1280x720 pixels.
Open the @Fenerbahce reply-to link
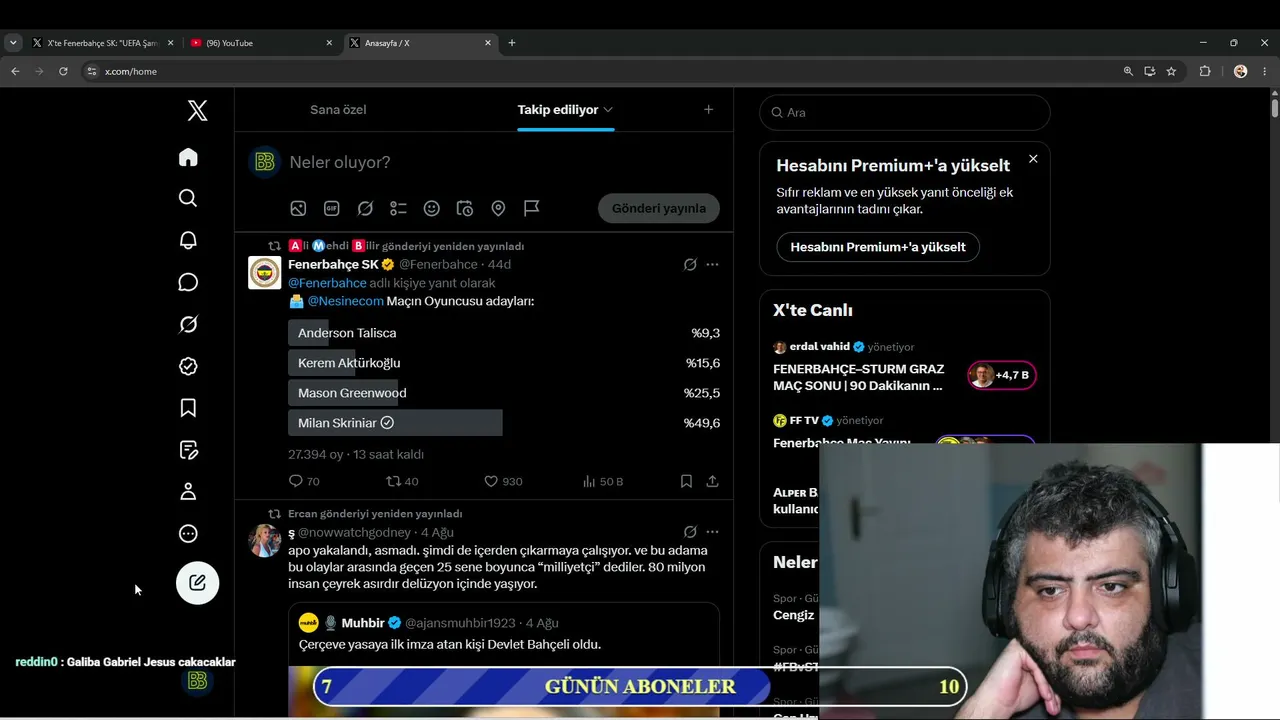327,283
